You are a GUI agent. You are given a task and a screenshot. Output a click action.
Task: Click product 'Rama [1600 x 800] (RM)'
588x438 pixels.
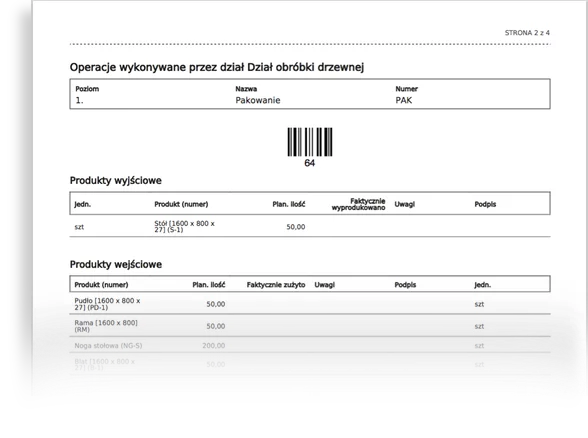point(106,326)
